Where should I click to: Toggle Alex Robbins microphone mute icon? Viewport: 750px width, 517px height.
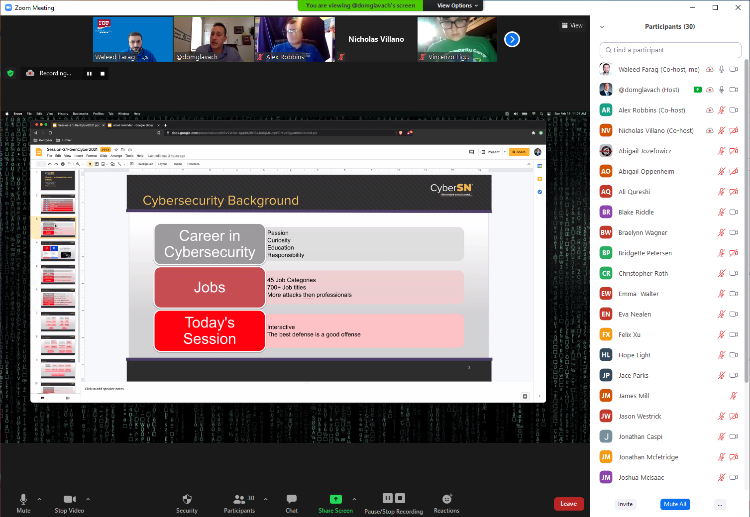[721, 110]
